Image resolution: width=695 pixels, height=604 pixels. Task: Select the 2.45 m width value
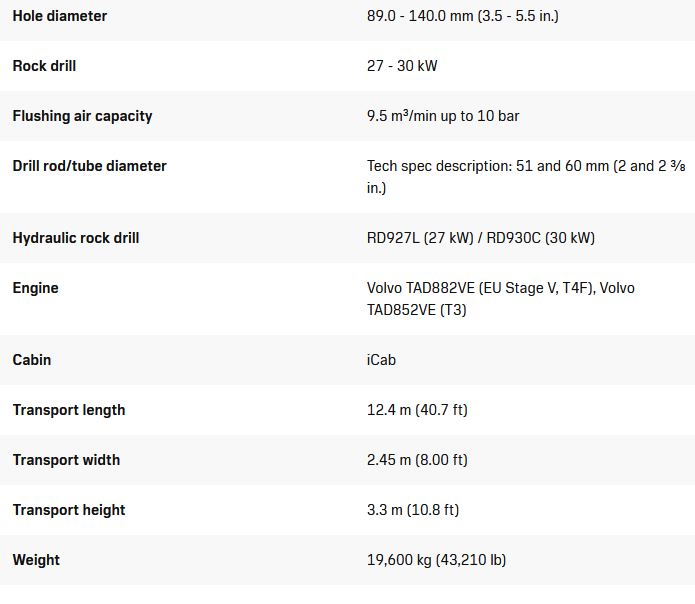[417, 460]
